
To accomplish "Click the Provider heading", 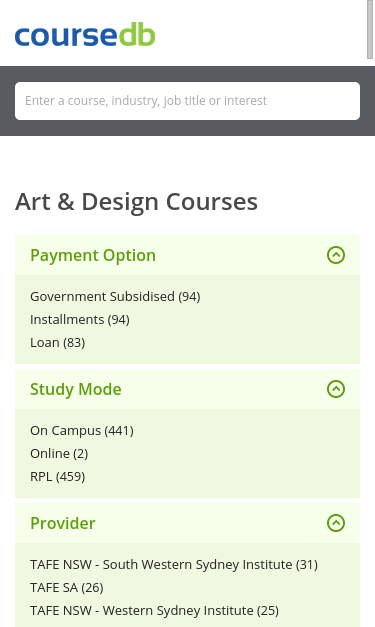I will click(x=63, y=523).
